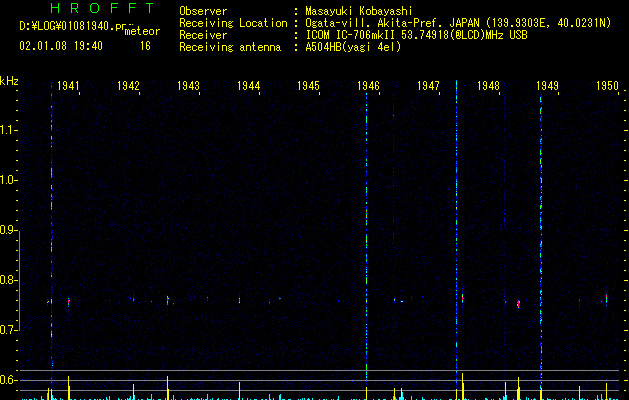Image resolution: width=629 pixels, height=400 pixels.
Task: Click the 1944 time marker
Action: coord(248,85)
